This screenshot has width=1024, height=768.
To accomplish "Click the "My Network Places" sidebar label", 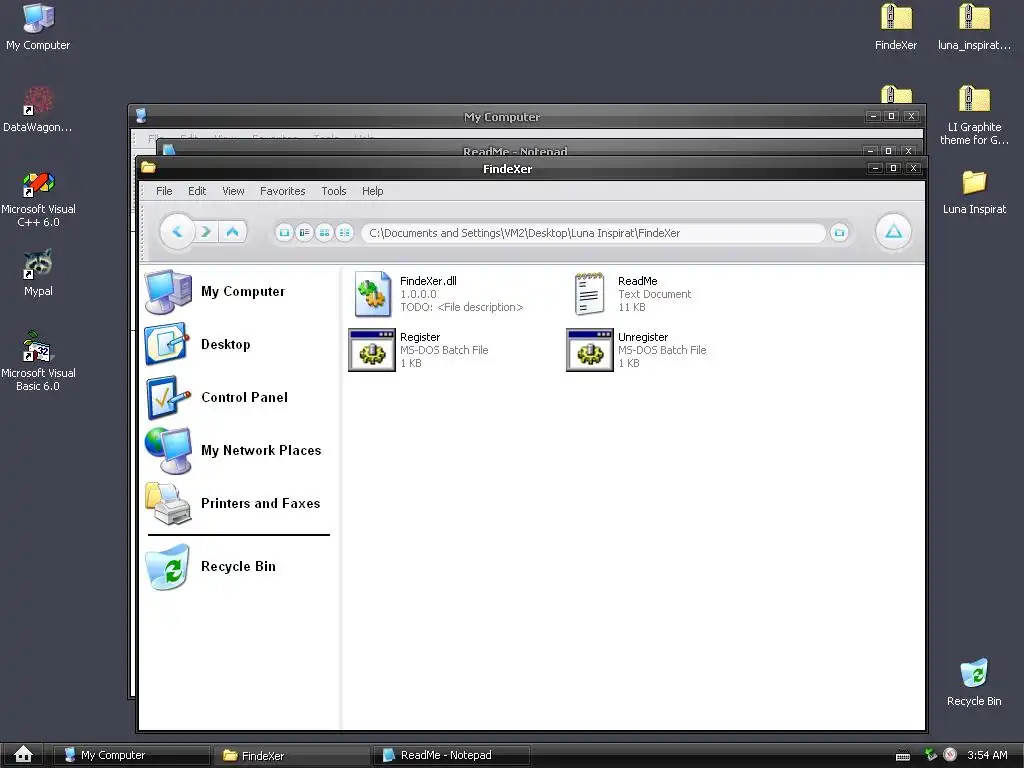I will coord(261,450).
